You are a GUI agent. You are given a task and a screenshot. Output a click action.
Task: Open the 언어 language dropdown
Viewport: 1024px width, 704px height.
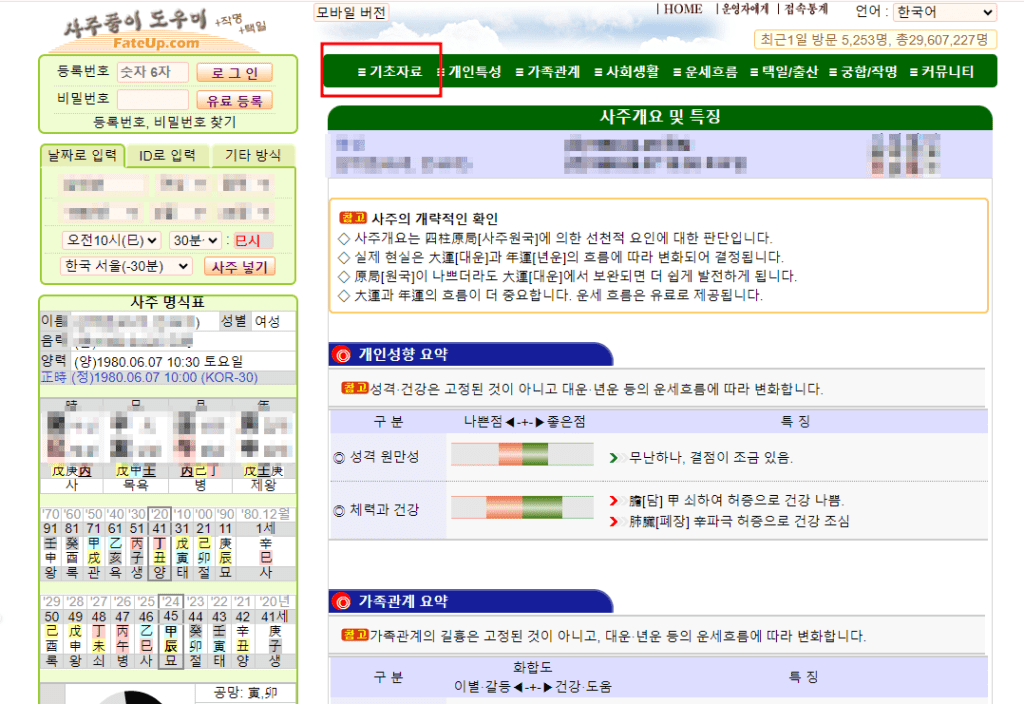944,12
